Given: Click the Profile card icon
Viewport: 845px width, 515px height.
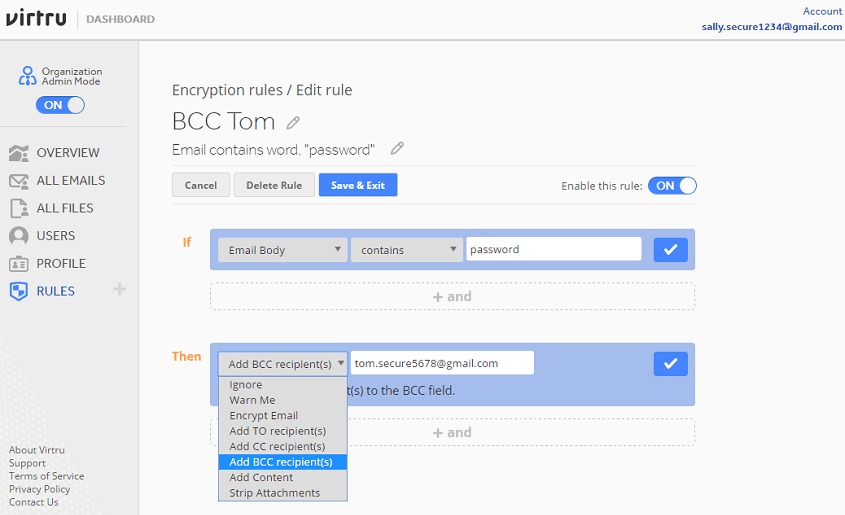Looking at the screenshot, I should (19, 264).
